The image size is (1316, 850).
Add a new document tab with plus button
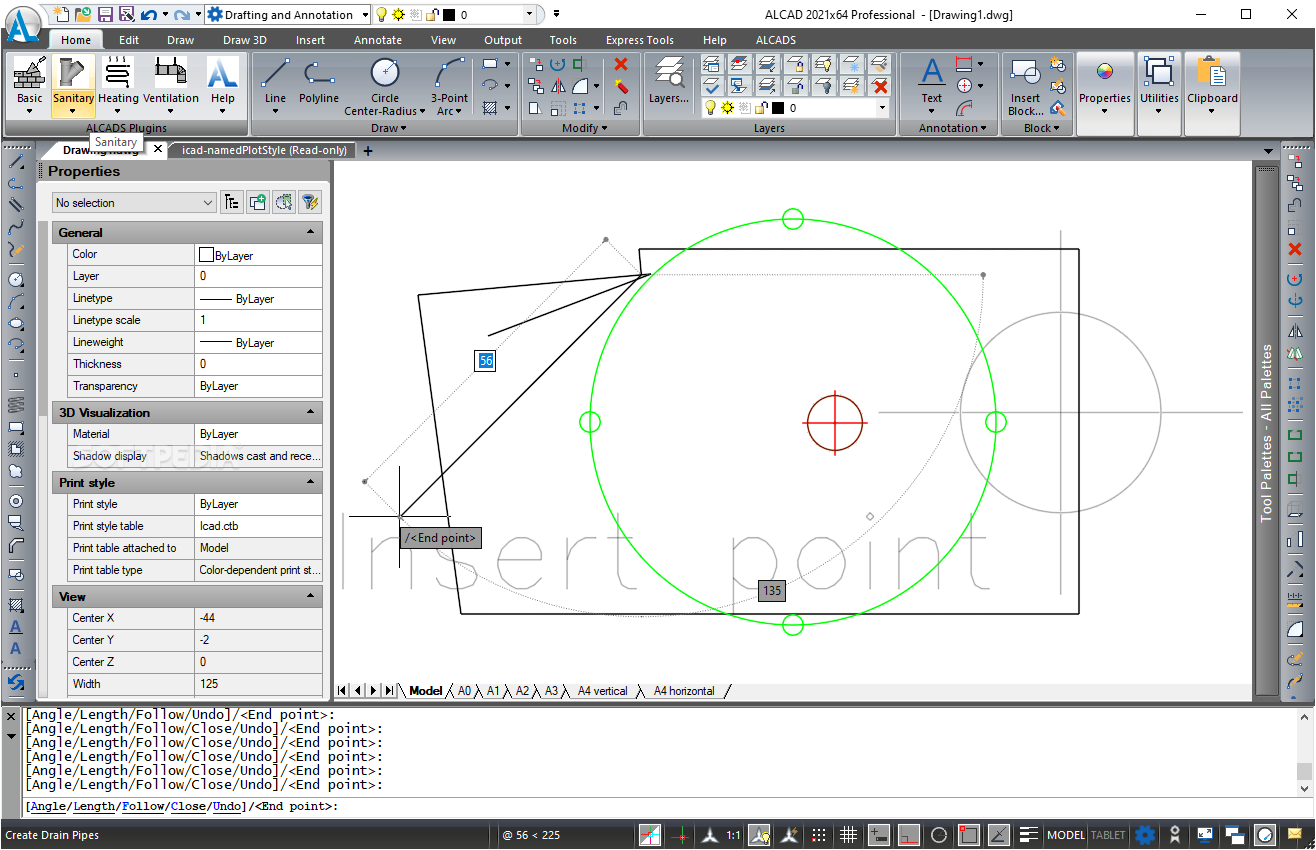coord(368,151)
